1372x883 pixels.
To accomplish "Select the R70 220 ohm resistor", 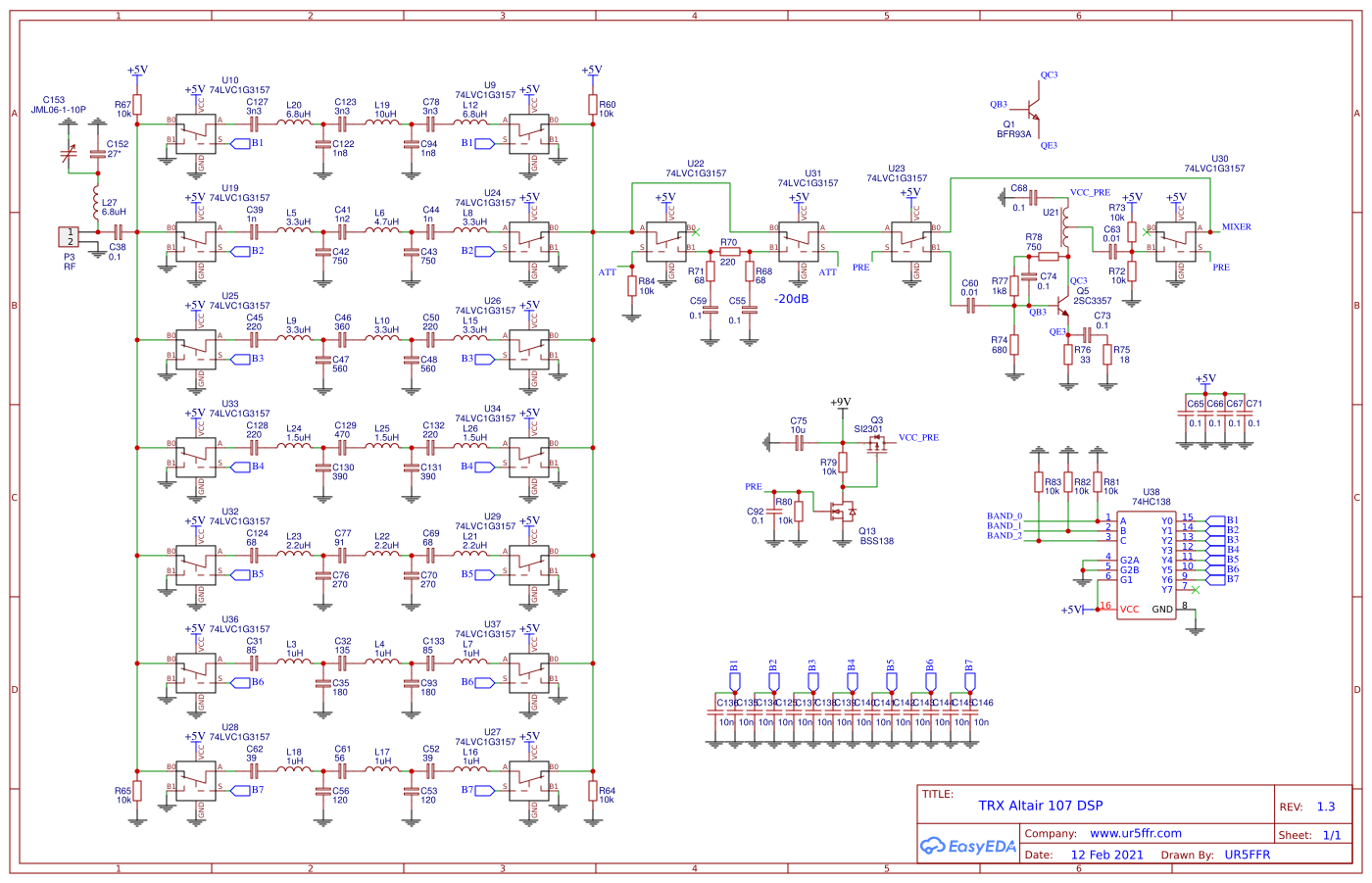I will coord(729,252).
